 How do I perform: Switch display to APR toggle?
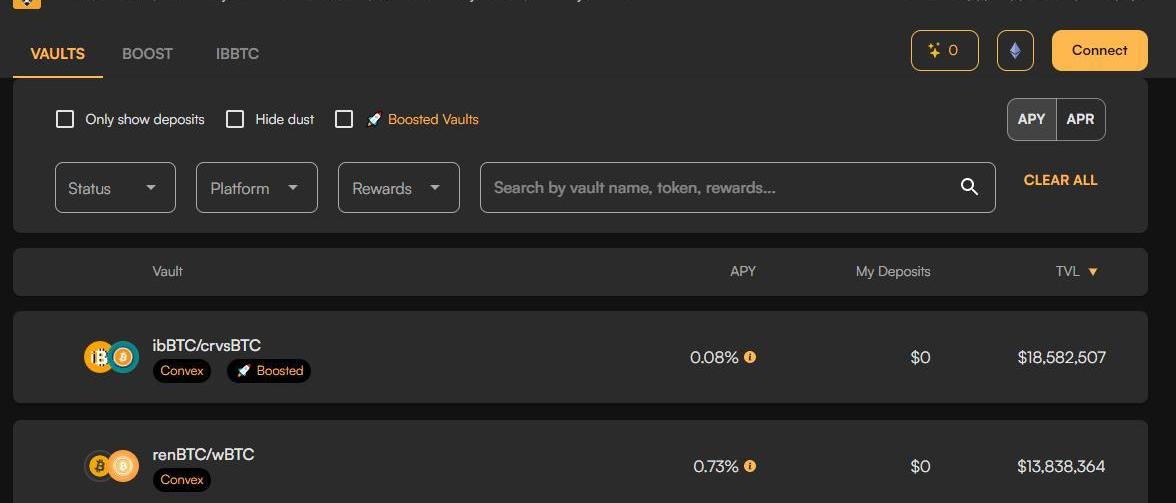pyautogui.click(x=1080, y=119)
